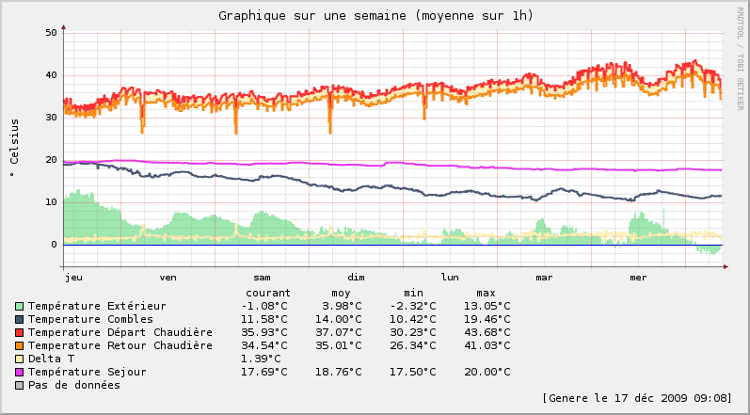750x415 pixels.
Task: Click the '° Celsius' y-axis label
Action: point(14,148)
